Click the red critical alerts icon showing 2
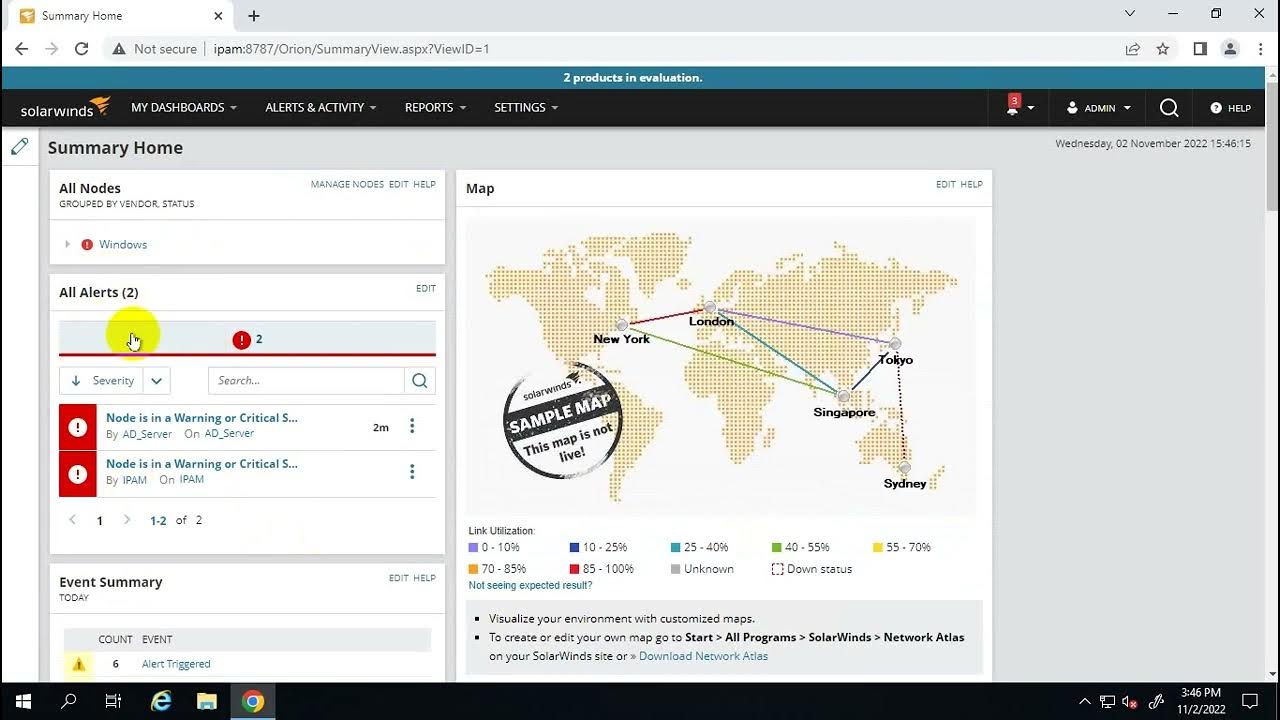 tap(241, 340)
